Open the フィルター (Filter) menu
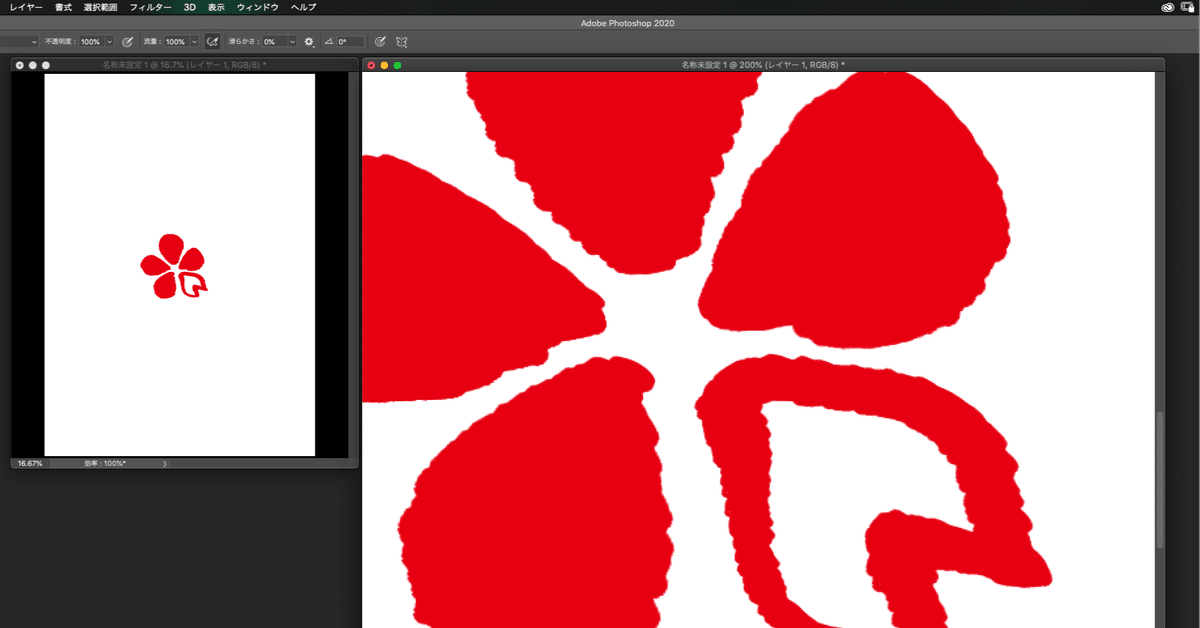Image resolution: width=1200 pixels, height=628 pixels. click(151, 7)
